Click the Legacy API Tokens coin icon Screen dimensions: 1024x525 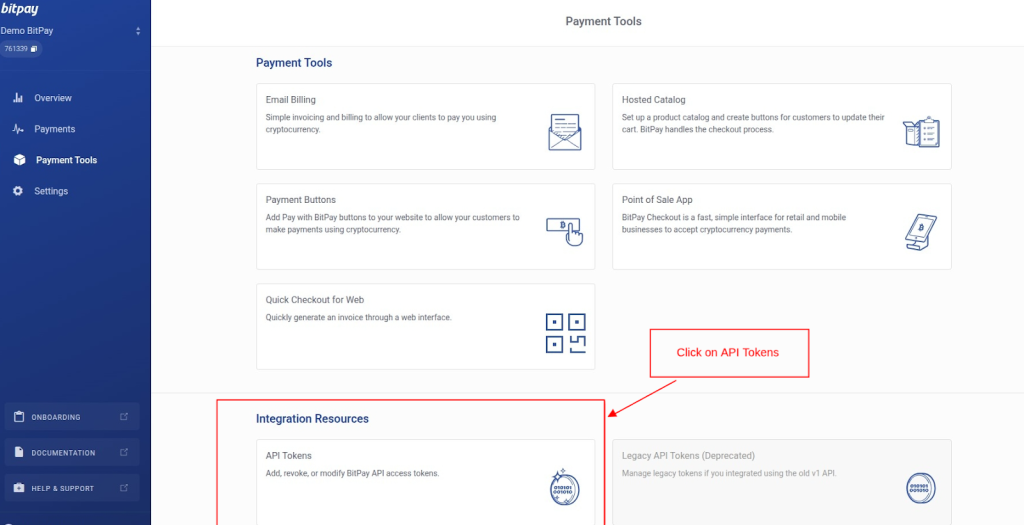pos(921,488)
